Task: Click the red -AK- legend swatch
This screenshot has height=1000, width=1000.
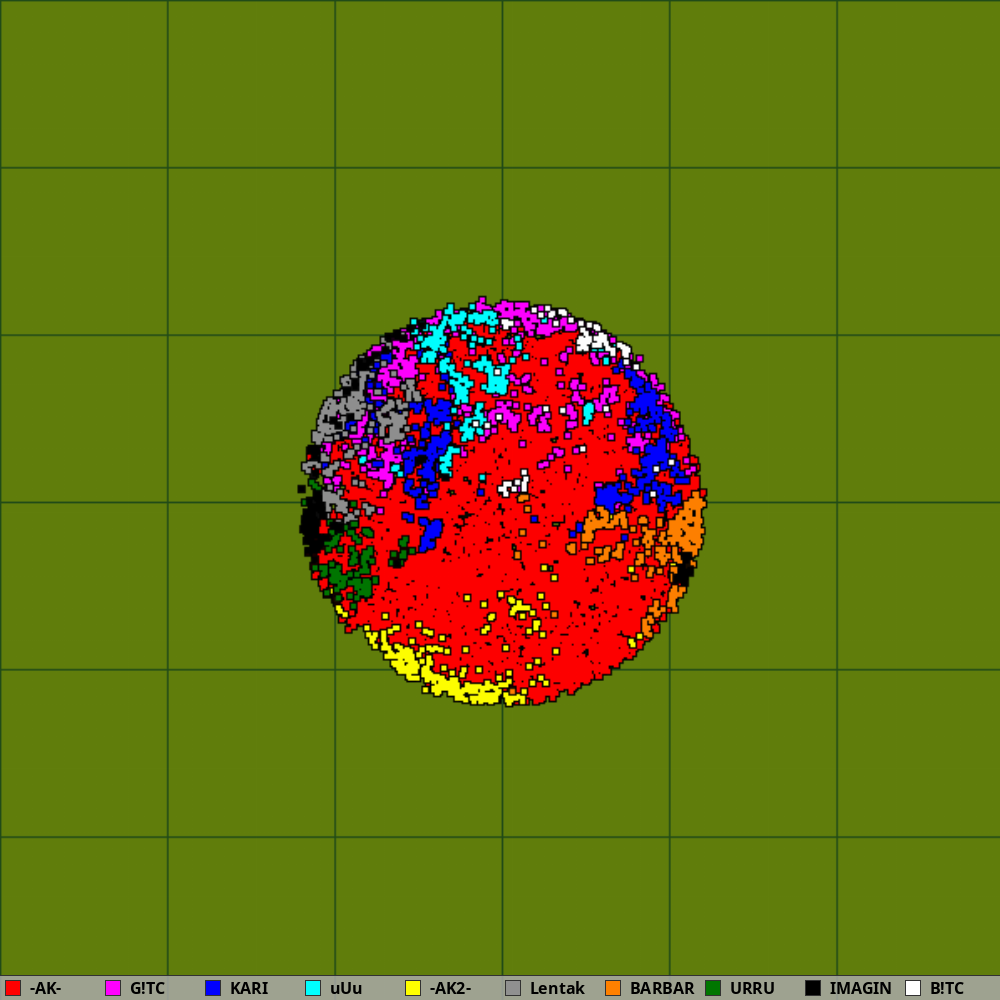Action: (x=13, y=988)
